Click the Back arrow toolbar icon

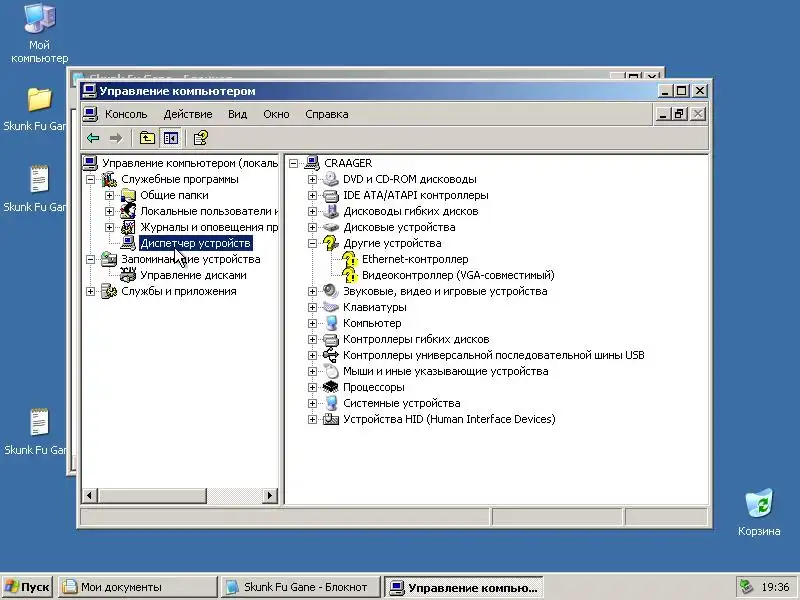pyautogui.click(x=93, y=138)
